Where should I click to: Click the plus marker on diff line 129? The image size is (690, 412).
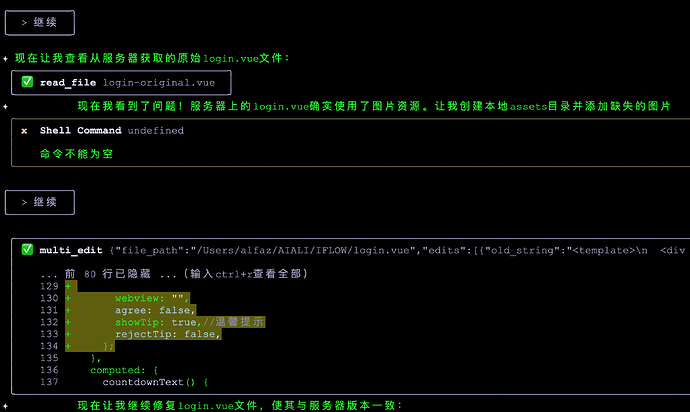[x=68, y=286]
